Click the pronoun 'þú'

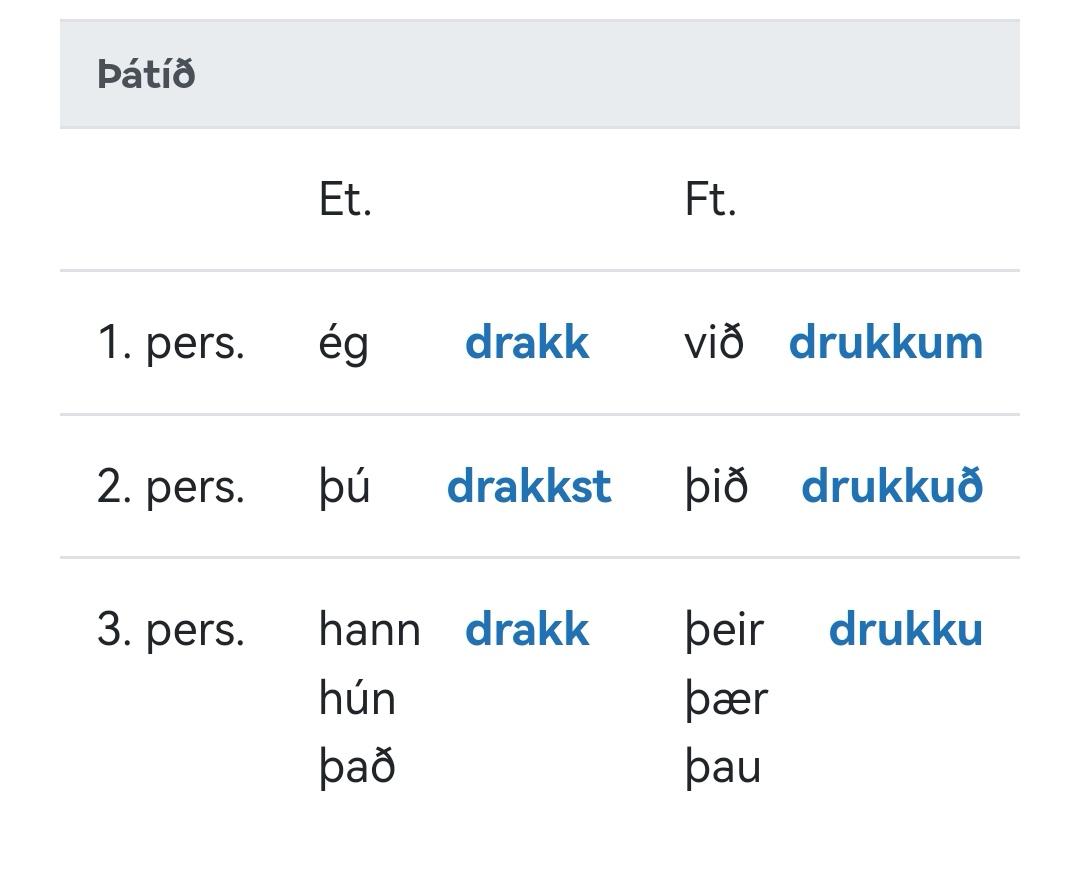pyautogui.click(x=345, y=488)
